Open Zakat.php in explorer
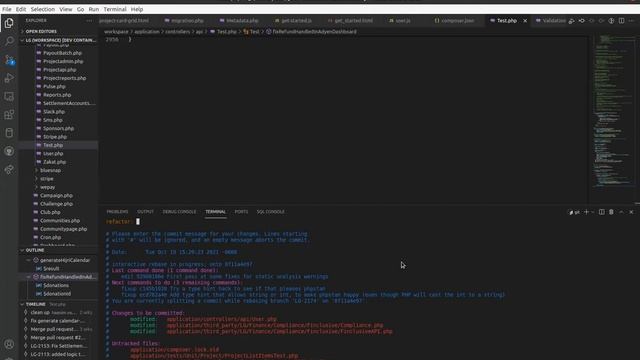Screen dimensions: 640x360 [x=54, y=162]
